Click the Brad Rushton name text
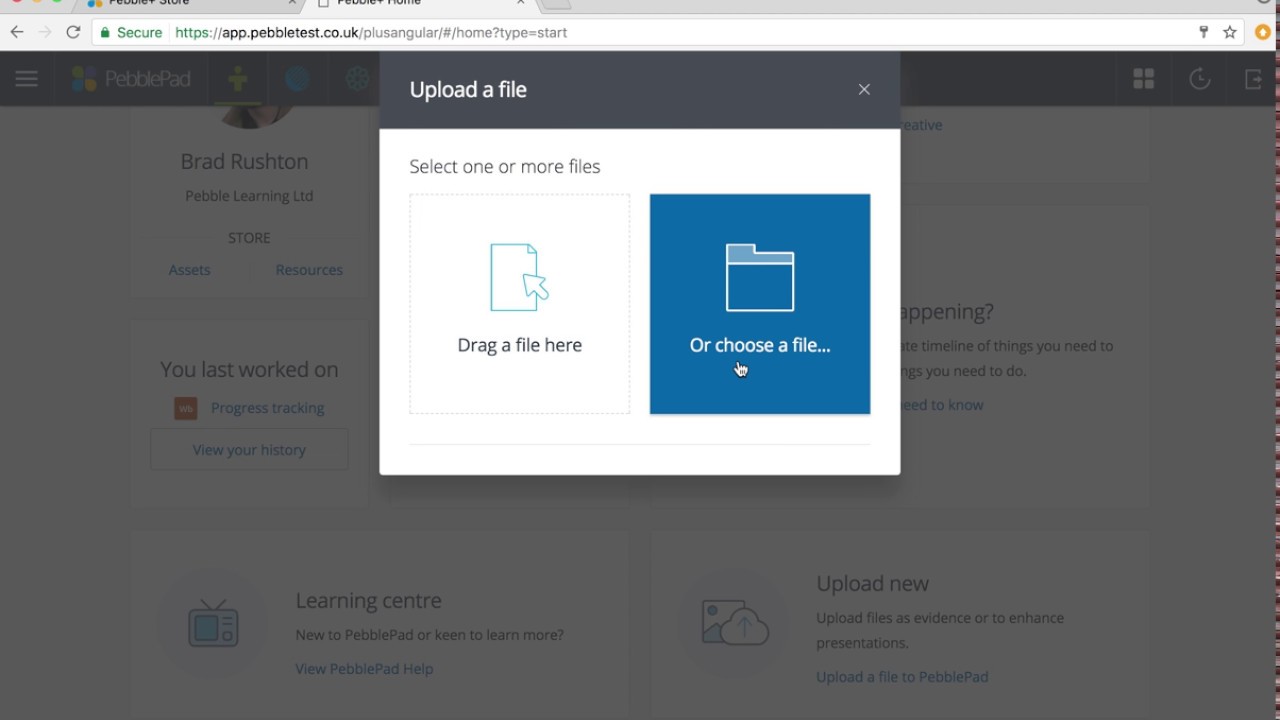 (244, 162)
